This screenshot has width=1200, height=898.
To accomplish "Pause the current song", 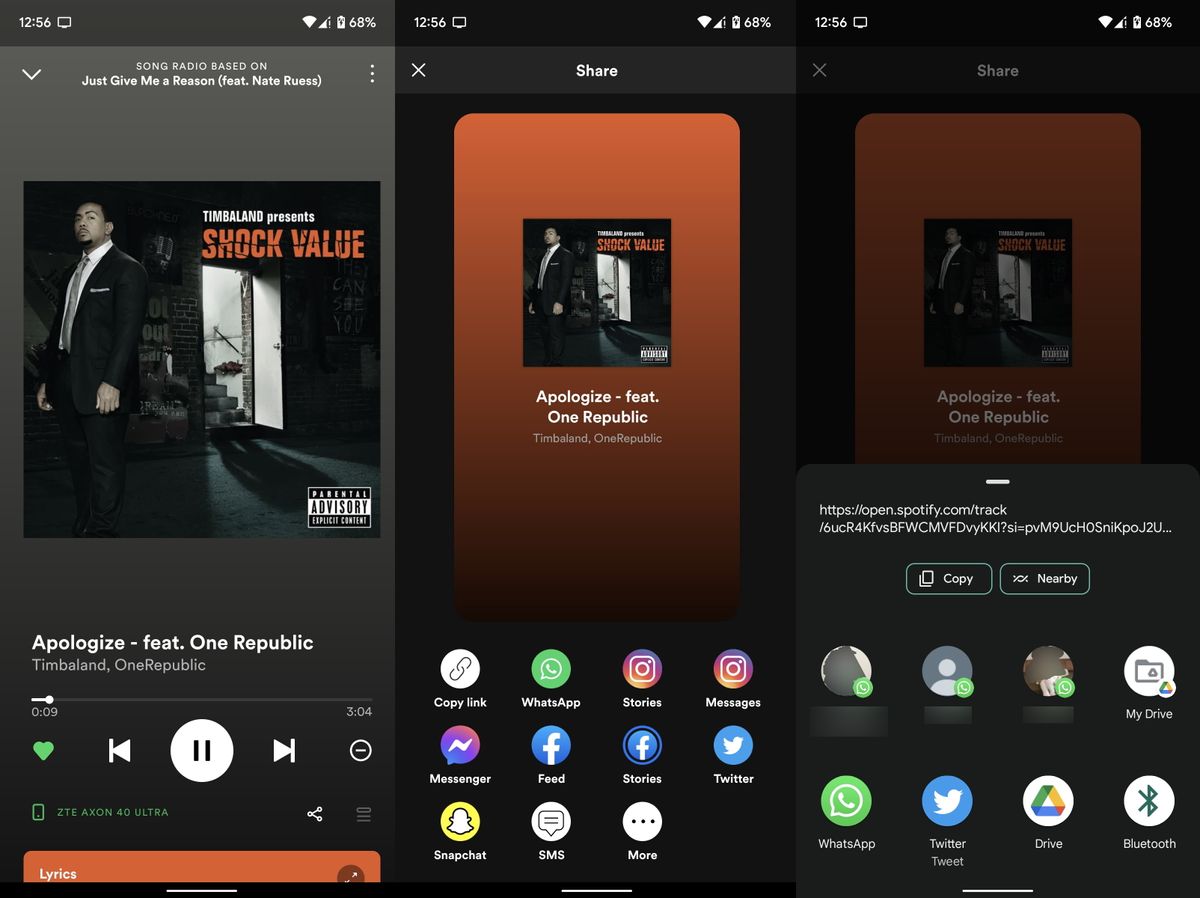I will point(202,750).
